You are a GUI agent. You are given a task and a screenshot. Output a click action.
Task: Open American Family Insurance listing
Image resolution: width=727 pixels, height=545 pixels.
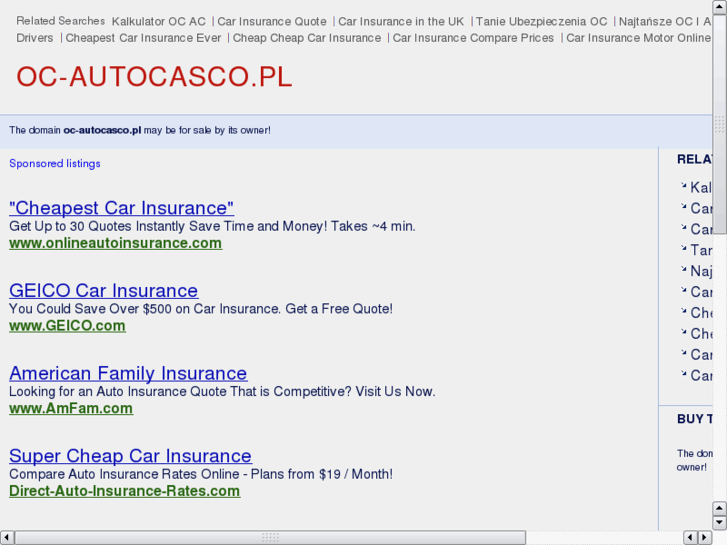(128, 373)
